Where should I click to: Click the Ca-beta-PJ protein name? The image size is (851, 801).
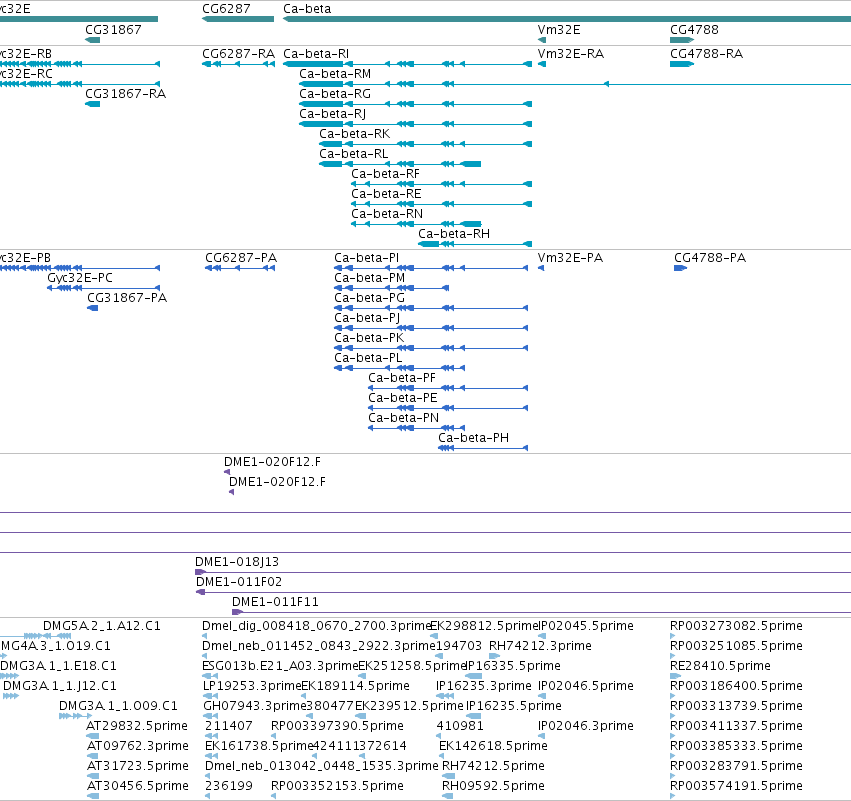(x=367, y=318)
